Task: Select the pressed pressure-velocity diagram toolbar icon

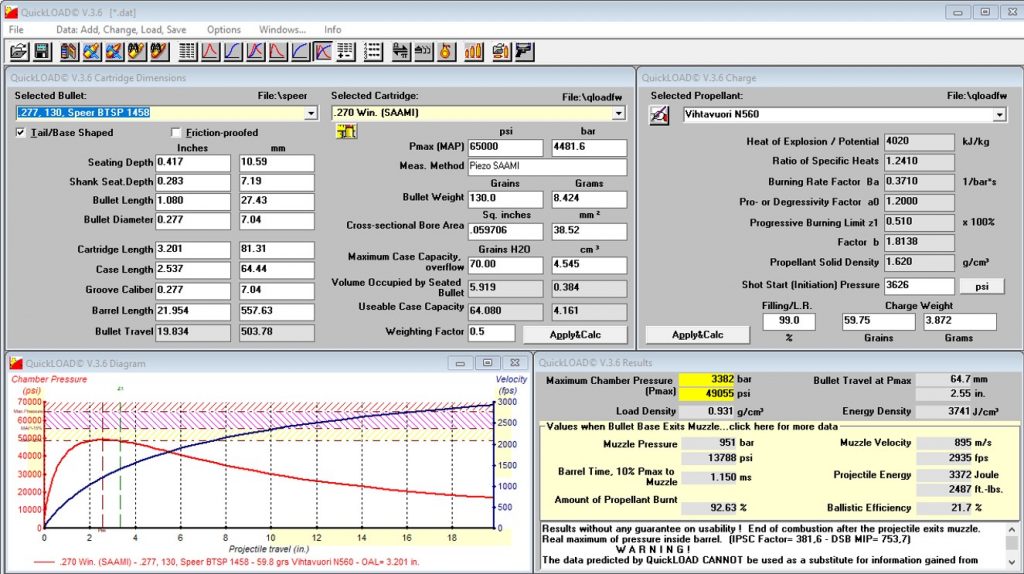Action: [323, 52]
